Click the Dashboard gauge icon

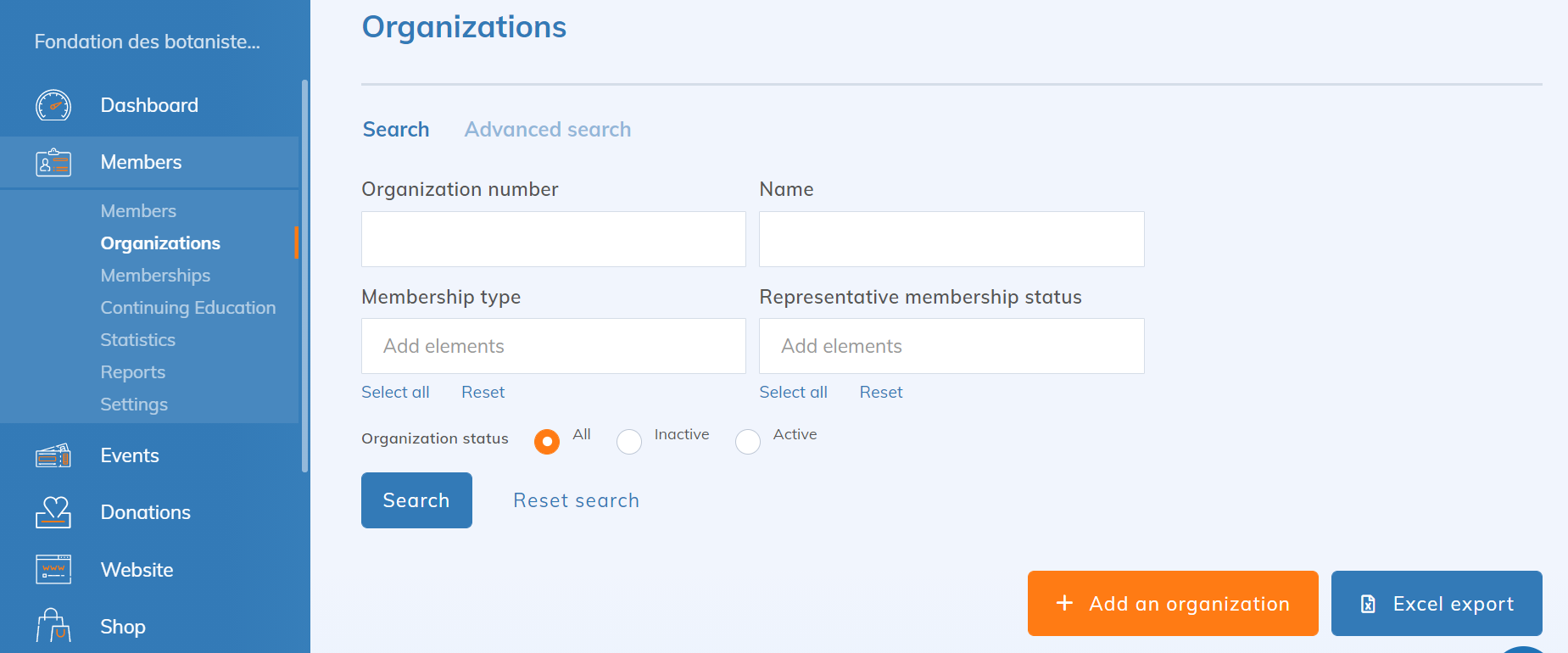point(53,105)
